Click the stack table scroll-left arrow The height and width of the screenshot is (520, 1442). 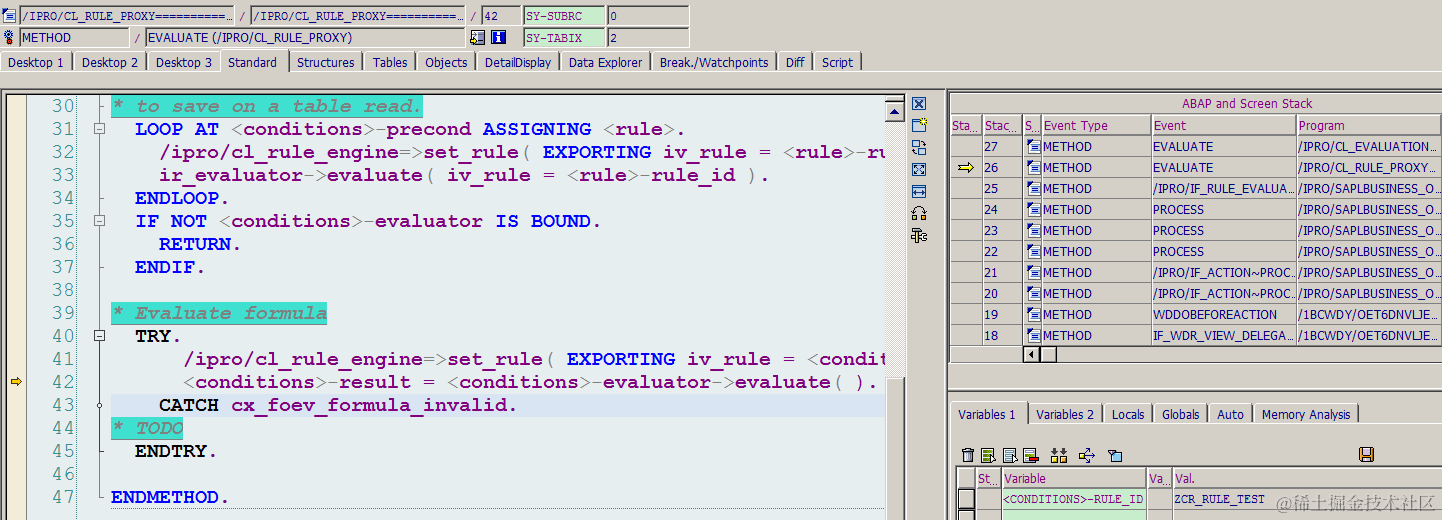tap(1031, 354)
